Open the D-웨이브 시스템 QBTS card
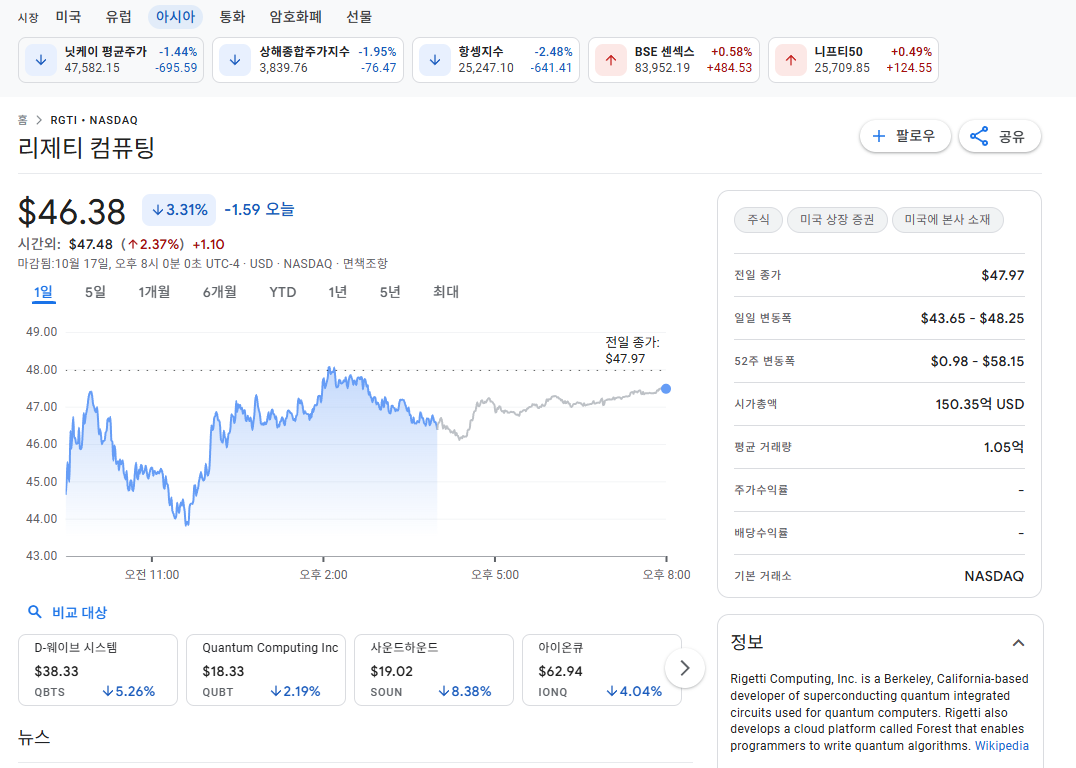Viewport: 1076px width, 768px height. [98, 670]
